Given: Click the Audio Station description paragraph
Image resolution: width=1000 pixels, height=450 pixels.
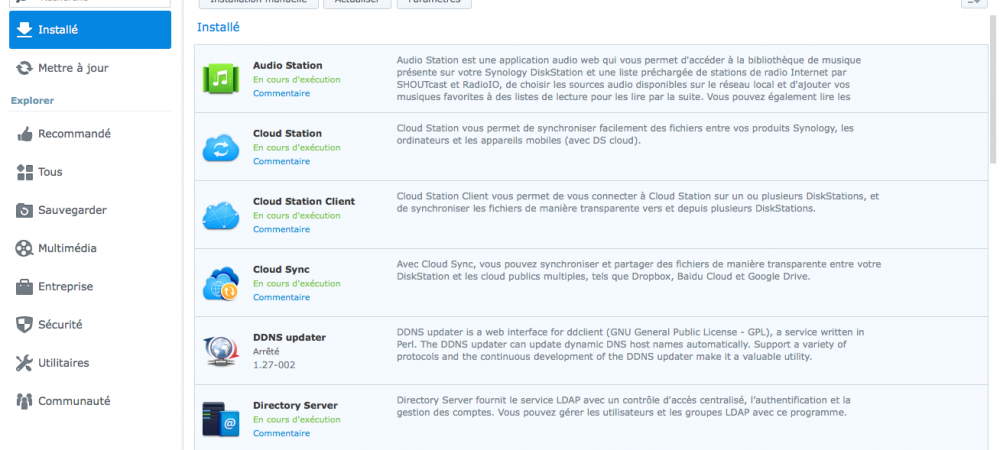Looking at the screenshot, I should [x=629, y=79].
